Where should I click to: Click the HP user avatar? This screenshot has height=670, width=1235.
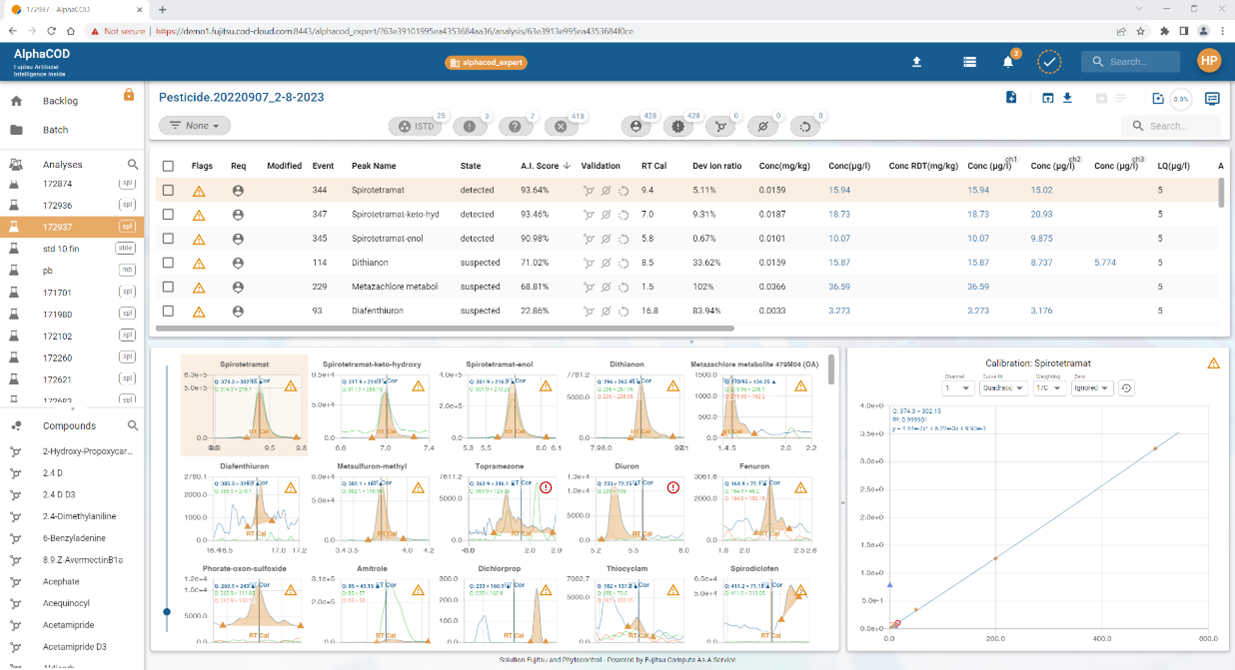coord(1208,61)
